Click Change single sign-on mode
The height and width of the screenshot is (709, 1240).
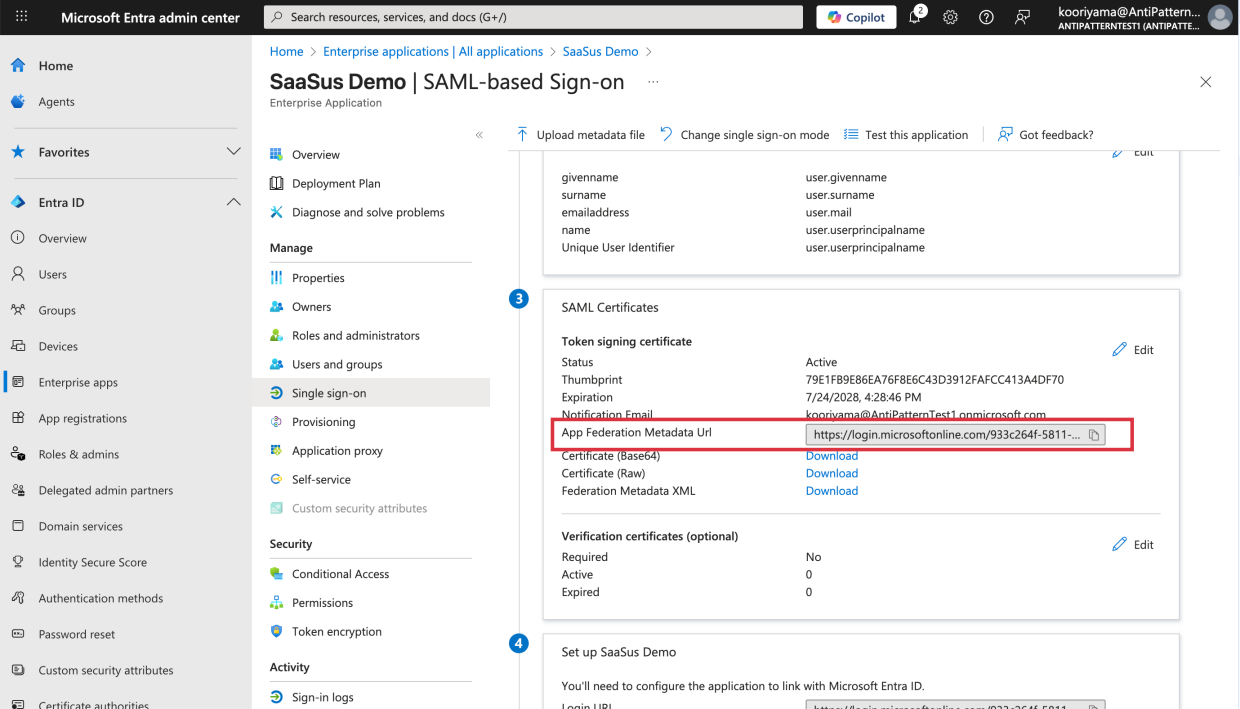744,135
